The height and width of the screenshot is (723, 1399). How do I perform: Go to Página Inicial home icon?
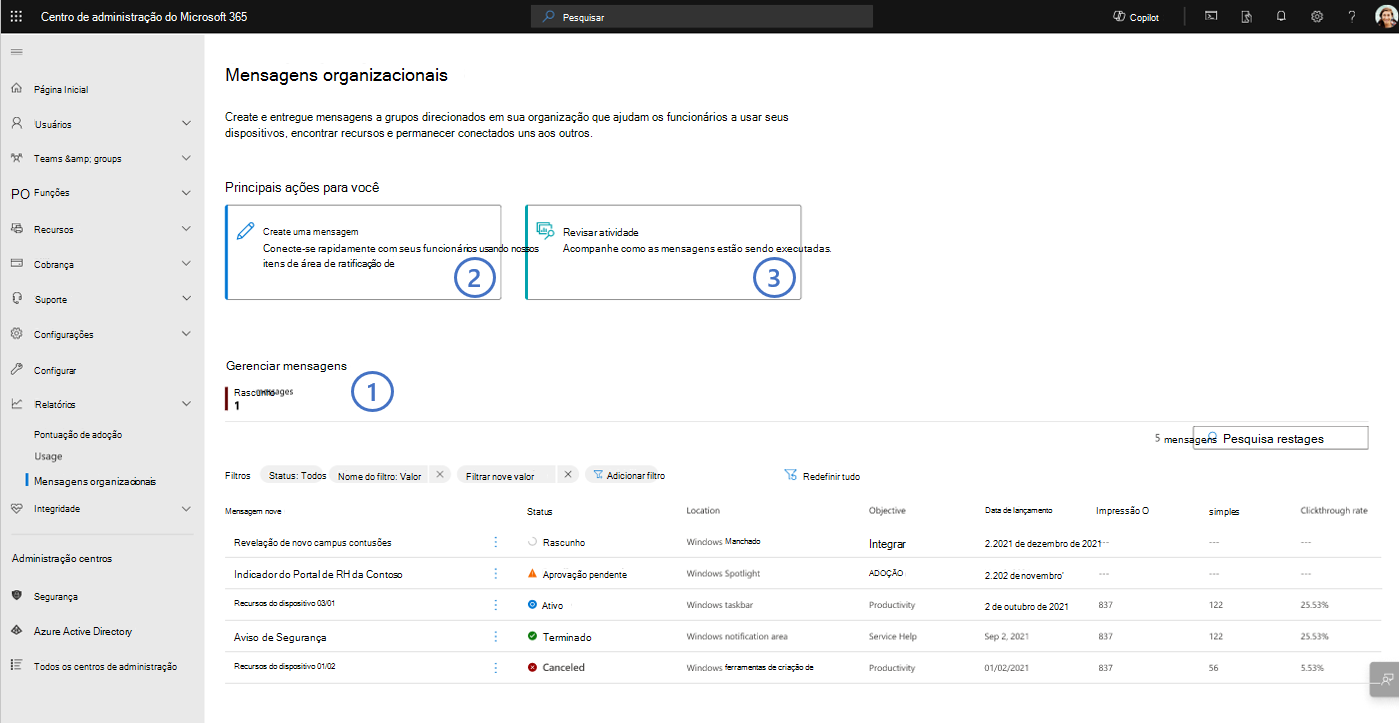click(x=16, y=89)
